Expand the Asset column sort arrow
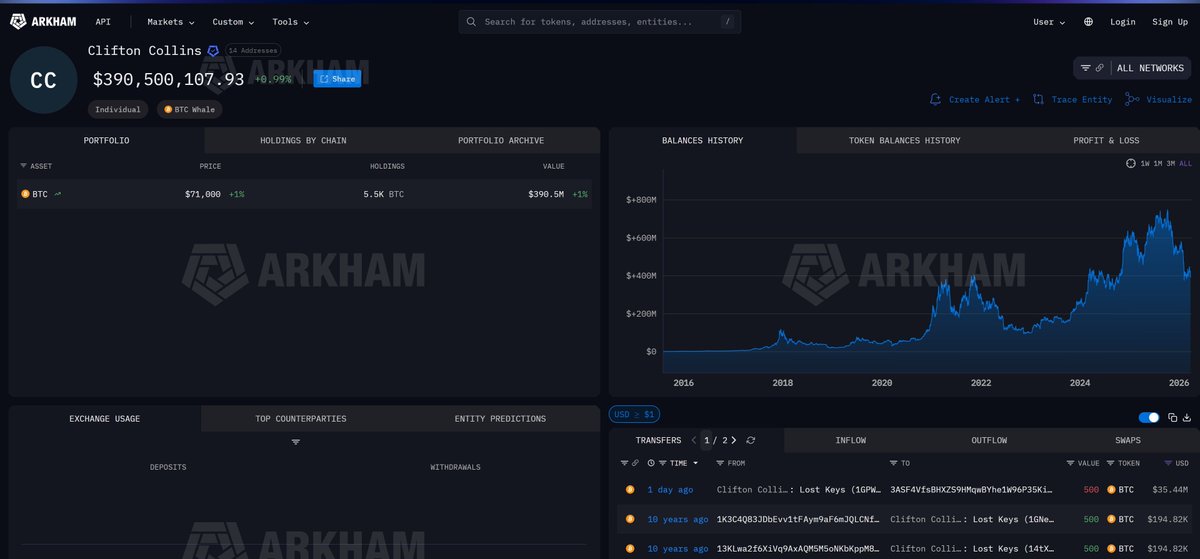1200x559 pixels. point(23,166)
